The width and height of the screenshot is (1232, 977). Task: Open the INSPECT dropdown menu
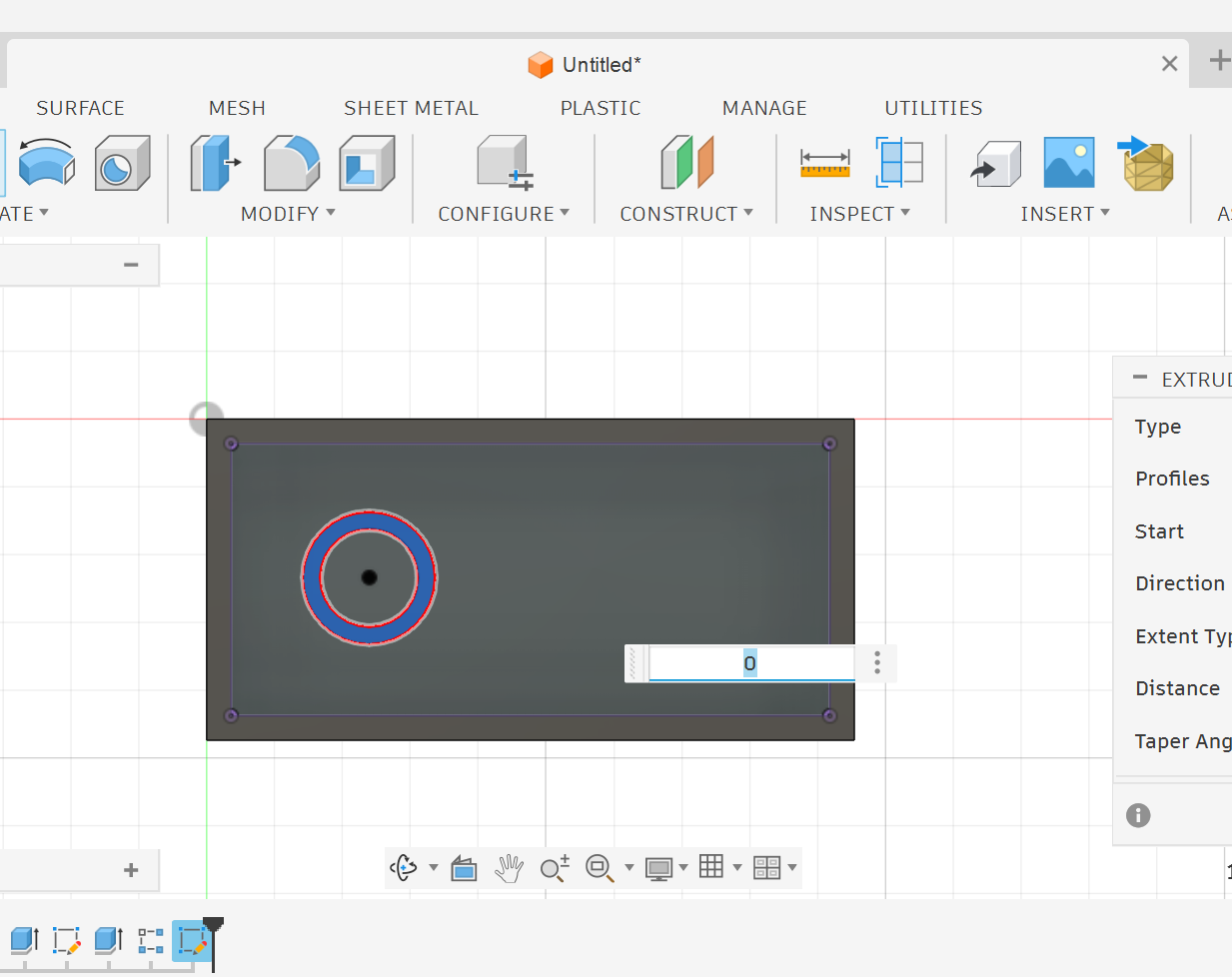pos(859,214)
